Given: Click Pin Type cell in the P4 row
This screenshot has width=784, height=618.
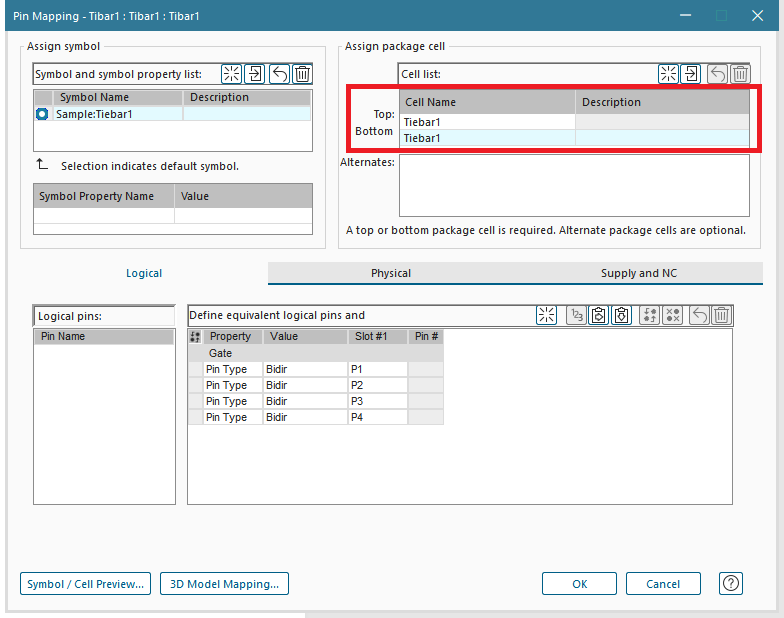Looking at the screenshot, I should (x=233, y=417).
